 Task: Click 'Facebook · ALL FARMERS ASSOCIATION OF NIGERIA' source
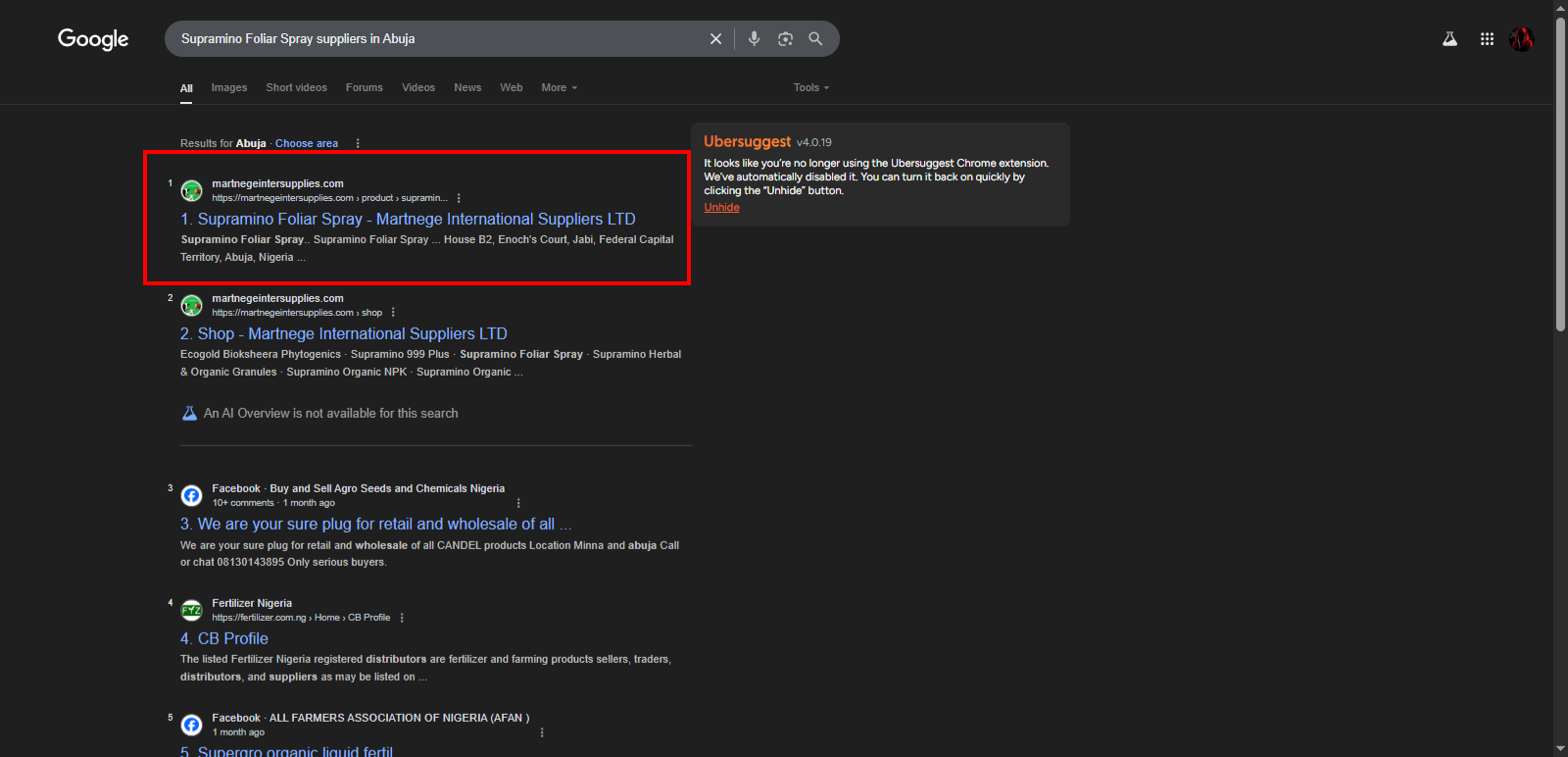click(x=370, y=718)
